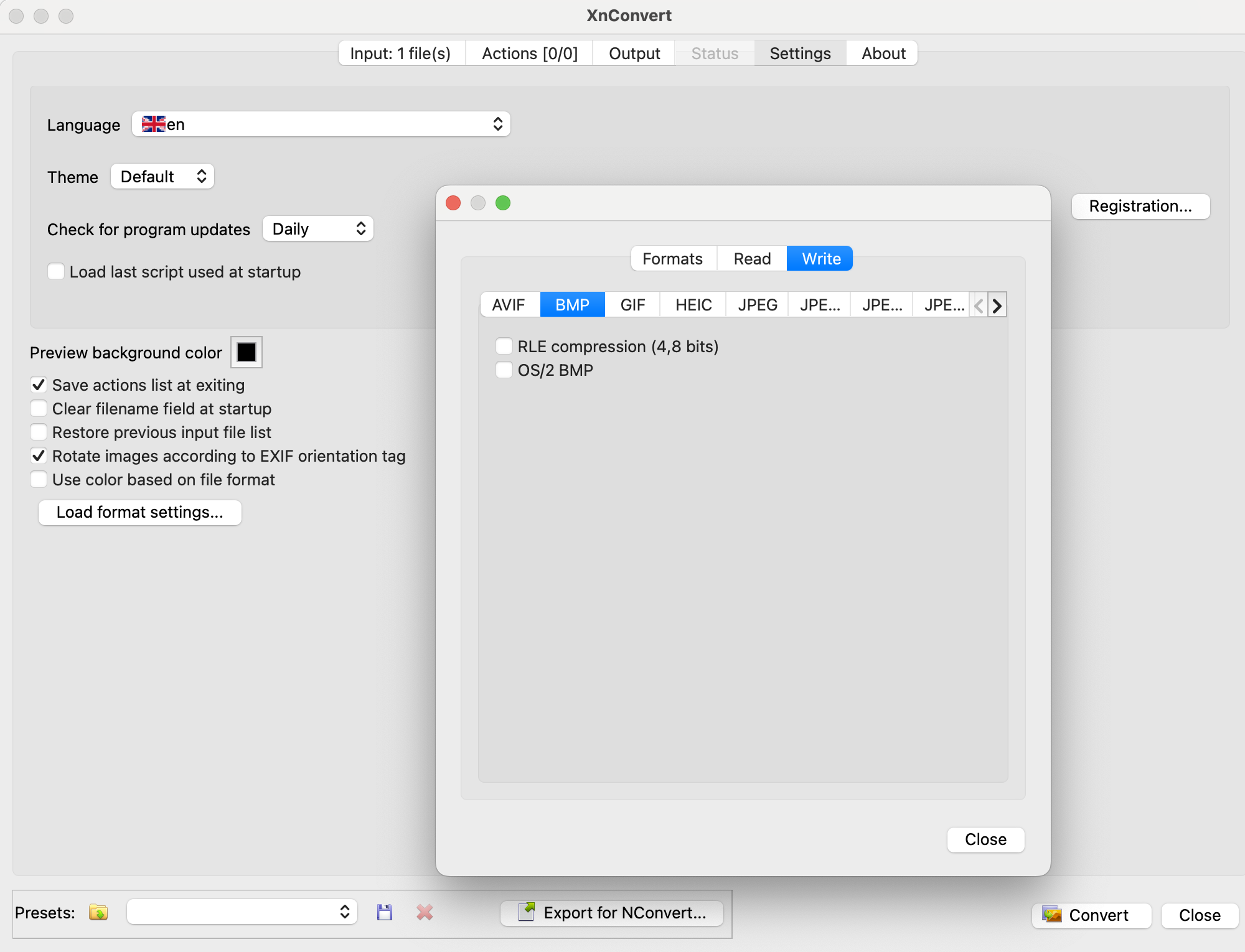
Task: Open the Language dropdown
Action: point(321,124)
